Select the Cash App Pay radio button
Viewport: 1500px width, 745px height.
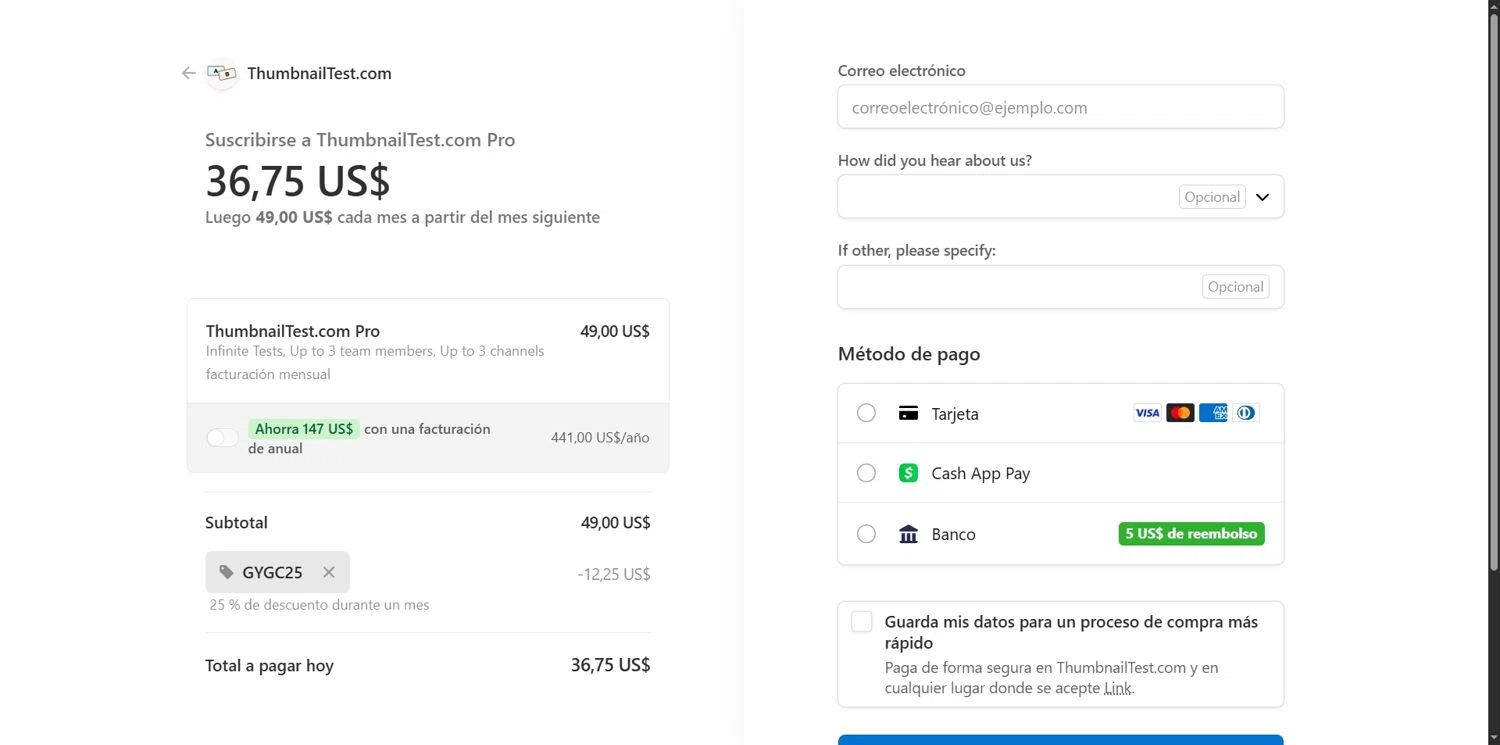tap(866, 473)
